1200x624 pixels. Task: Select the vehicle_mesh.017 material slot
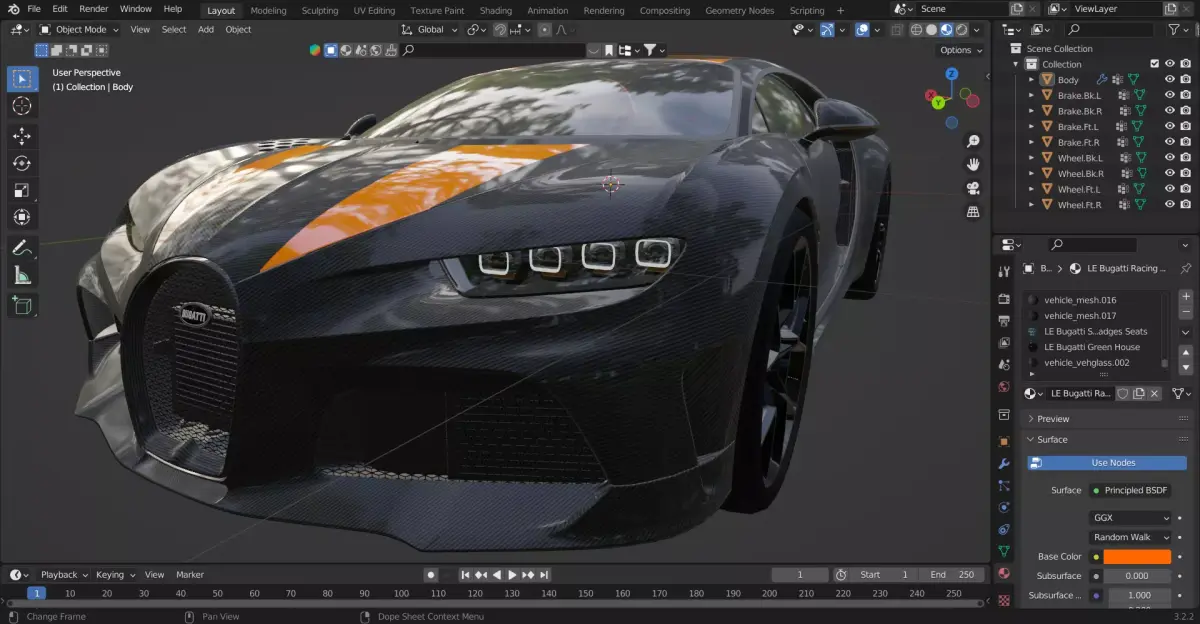(x=1096, y=315)
